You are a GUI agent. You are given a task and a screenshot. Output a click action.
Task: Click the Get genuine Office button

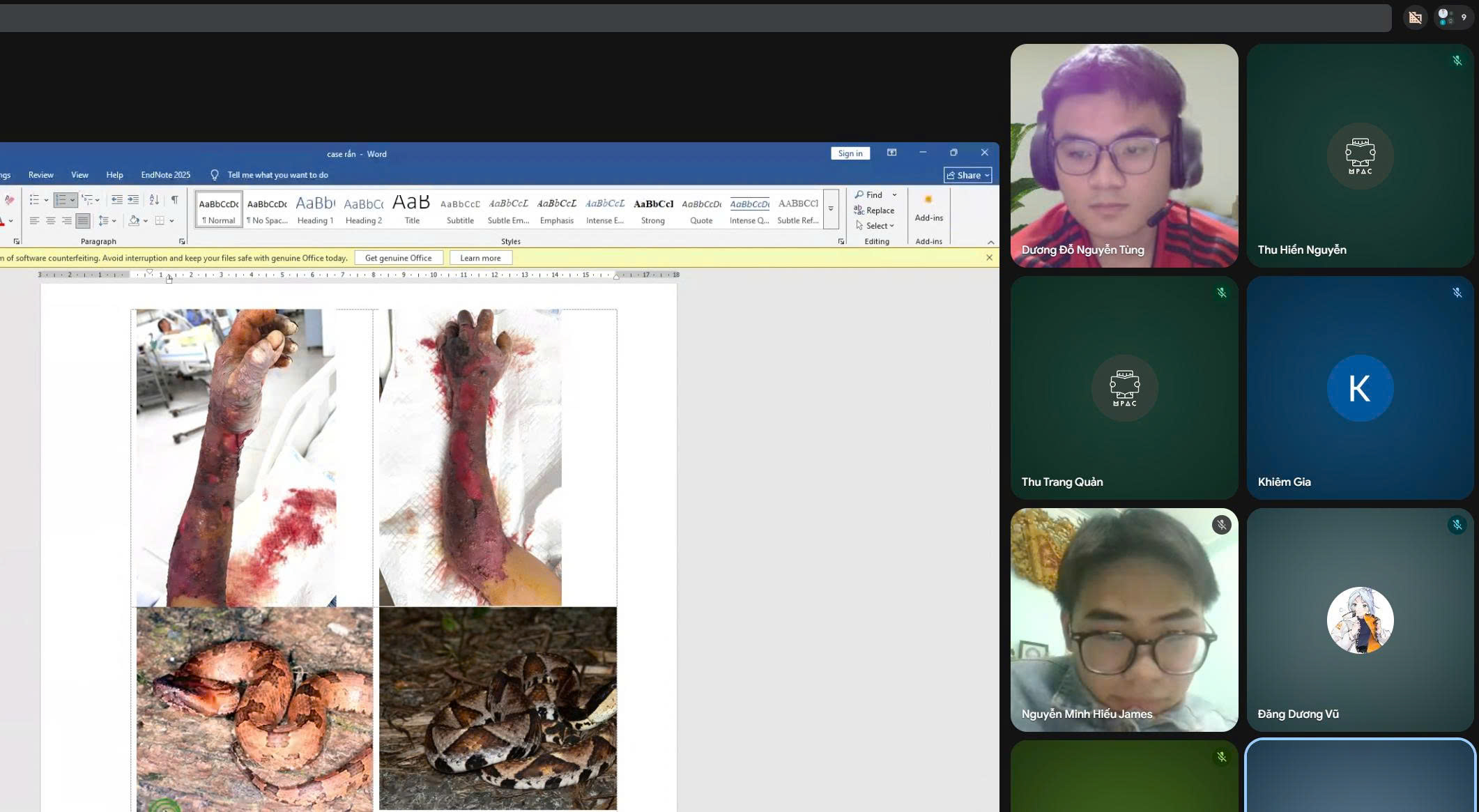398,258
